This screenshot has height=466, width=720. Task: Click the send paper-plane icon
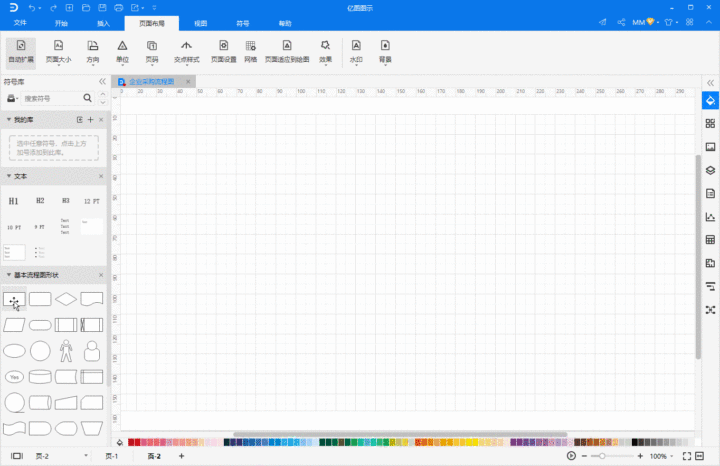[x=603, y=22]
